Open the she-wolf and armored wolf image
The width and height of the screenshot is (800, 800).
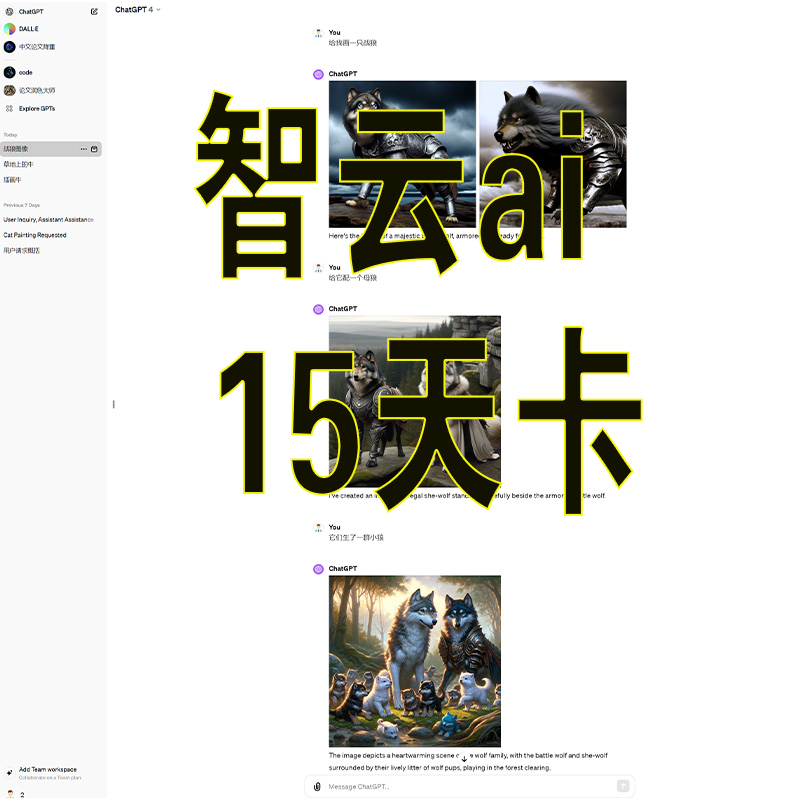point(415,402)
